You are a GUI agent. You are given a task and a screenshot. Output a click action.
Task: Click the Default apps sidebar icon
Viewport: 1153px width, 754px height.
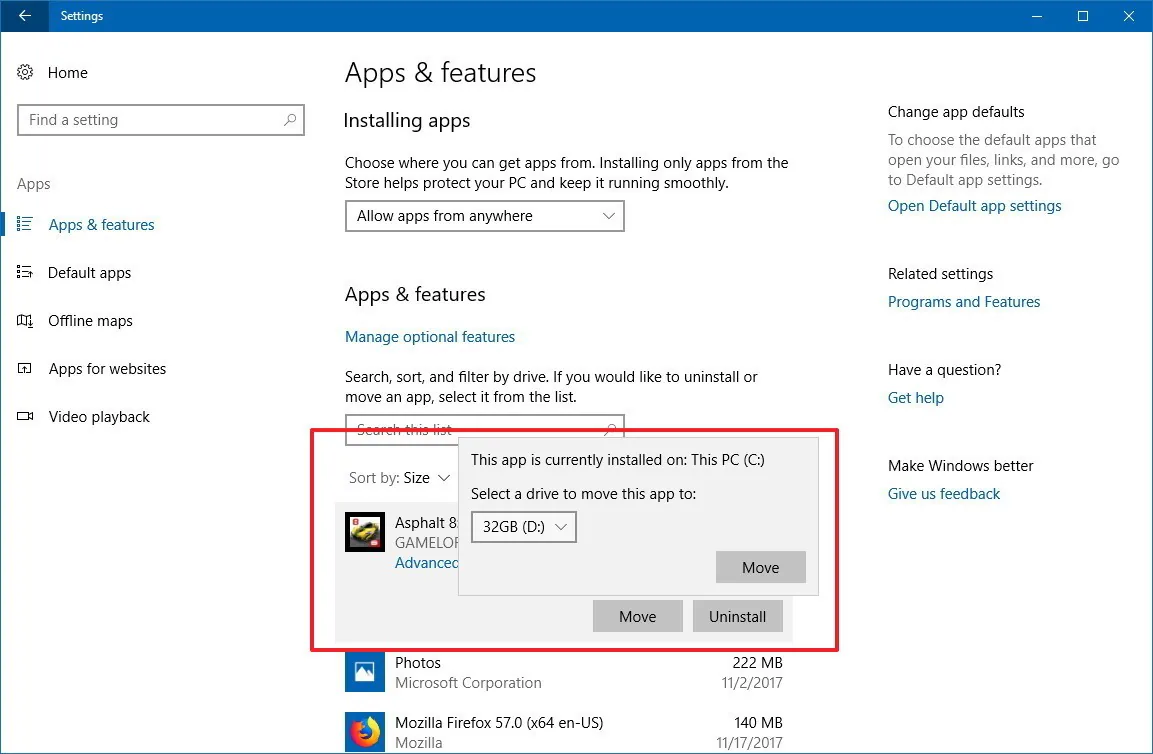tap(25, 273)
